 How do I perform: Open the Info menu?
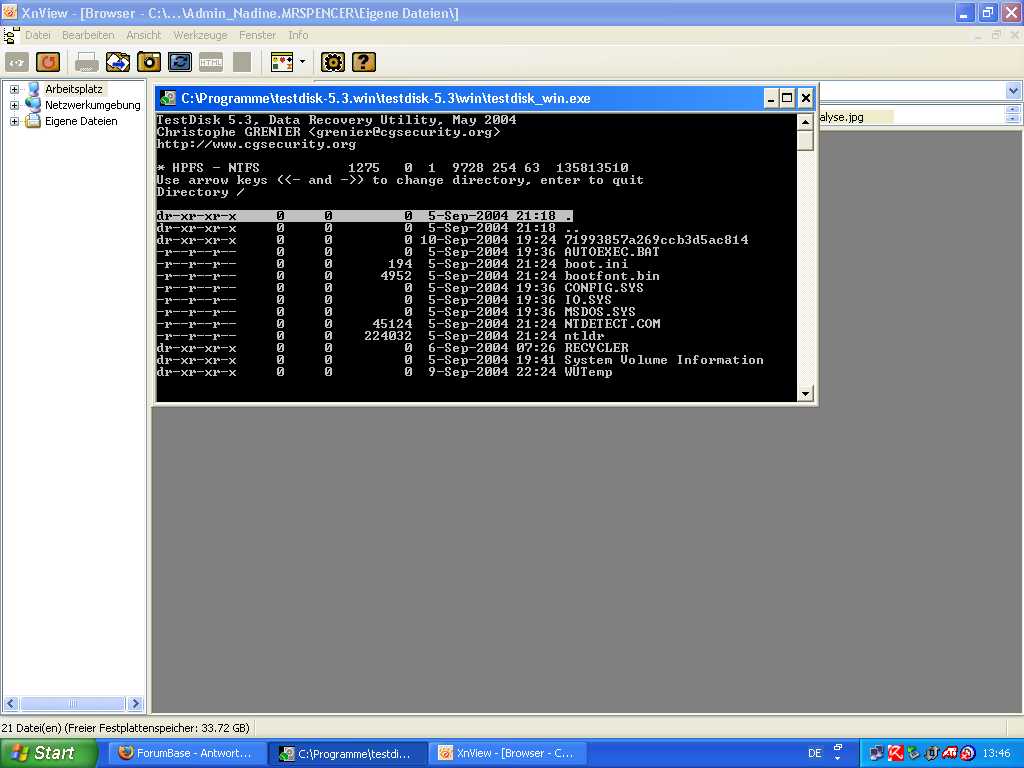tap(298, 35)
